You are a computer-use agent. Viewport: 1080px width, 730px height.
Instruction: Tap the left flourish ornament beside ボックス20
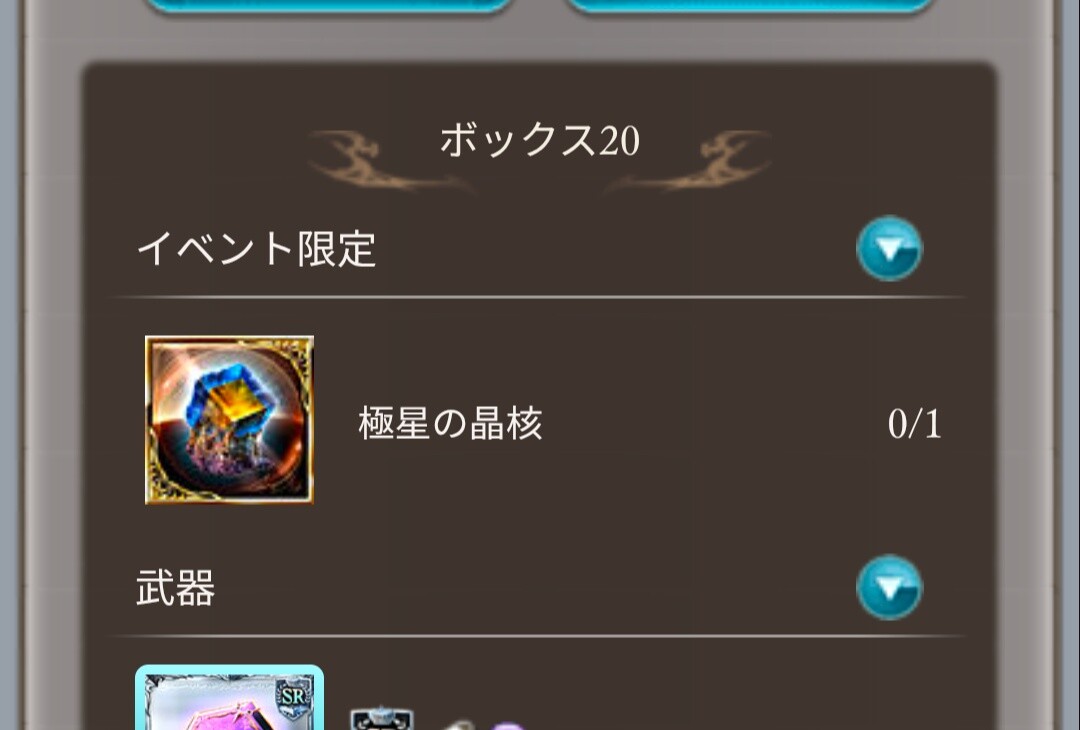[x=389, y=160]
